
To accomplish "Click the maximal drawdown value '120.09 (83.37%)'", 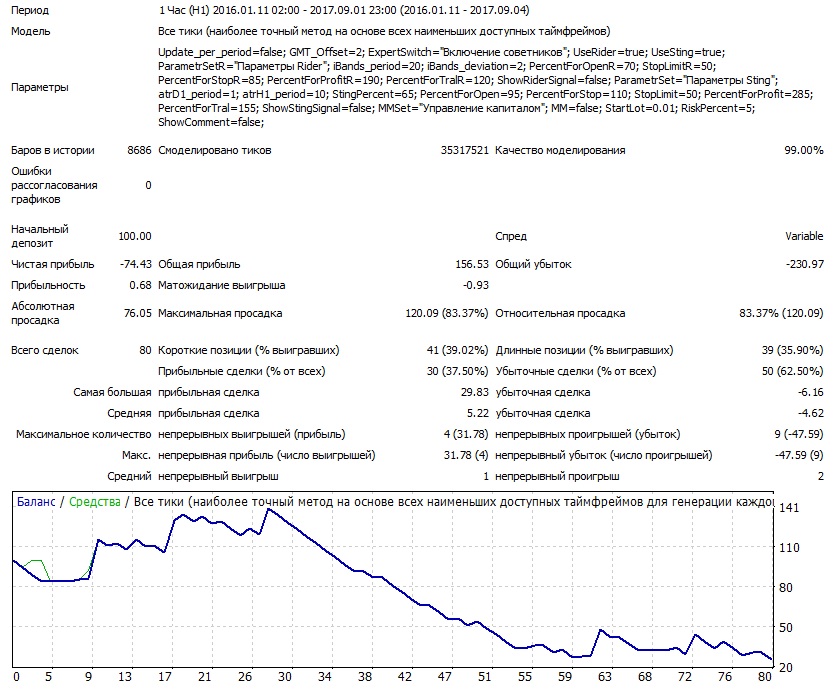I will [x=447, y=313].
